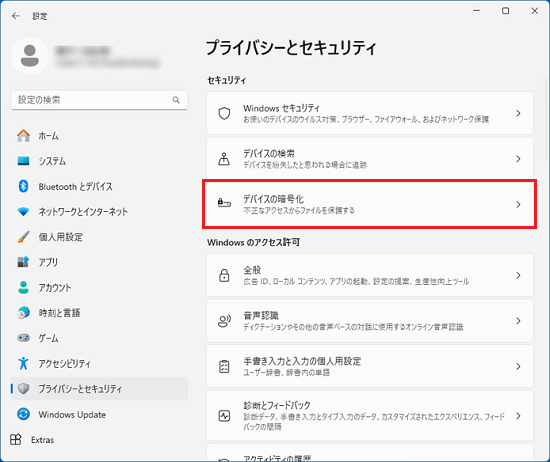
Task: Open the アカウント settings page
Action: pos(100,287)
